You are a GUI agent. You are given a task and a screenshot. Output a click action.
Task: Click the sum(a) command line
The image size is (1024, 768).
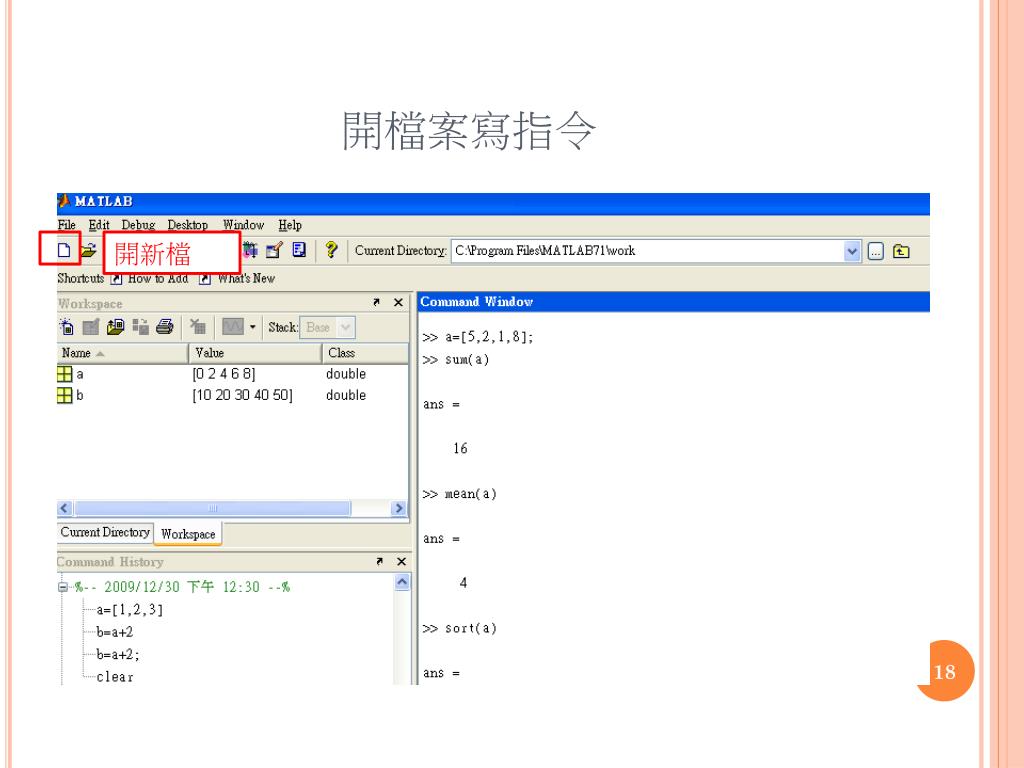(467, 360)
